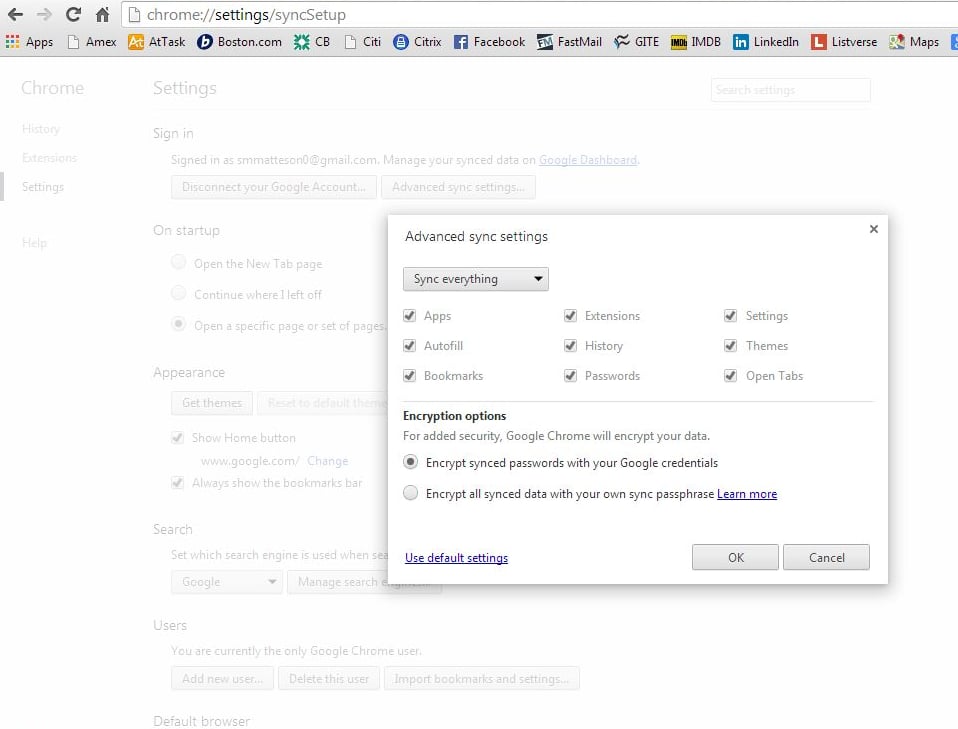Screen dimensions: 958x729
Task: Toggle the Autofill sync checkbox
Action: coord(409,345)
